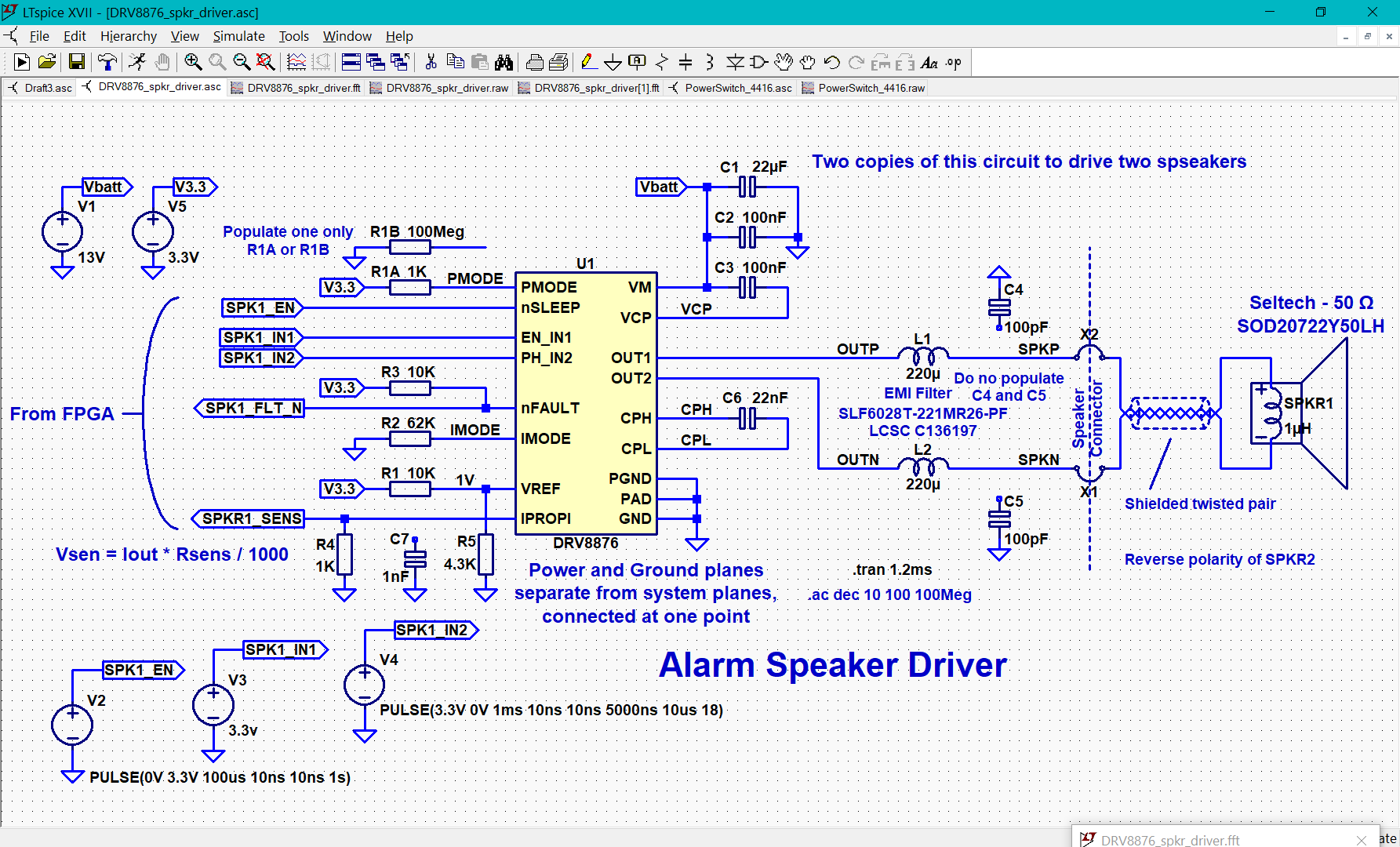Open the Help menu
This screenshot has height=847, width=1400.
pyautogui.click(x=399, y=36)
